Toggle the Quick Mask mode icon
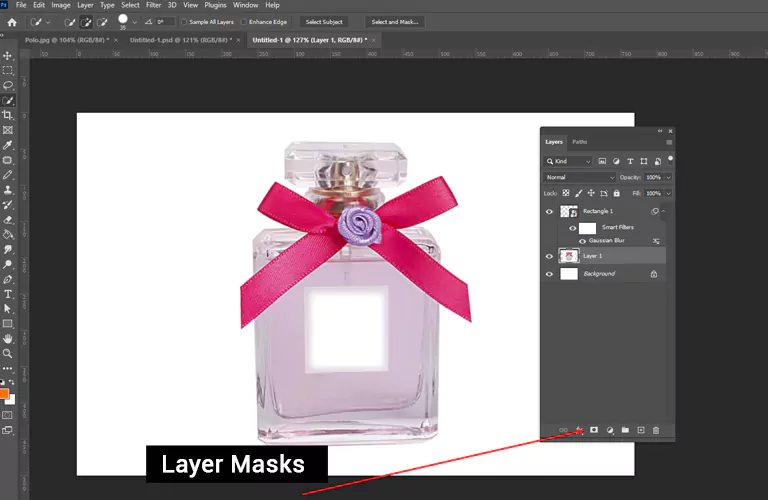Image resolution: width=768 pixels, height=500 pixels. (7, 415)
